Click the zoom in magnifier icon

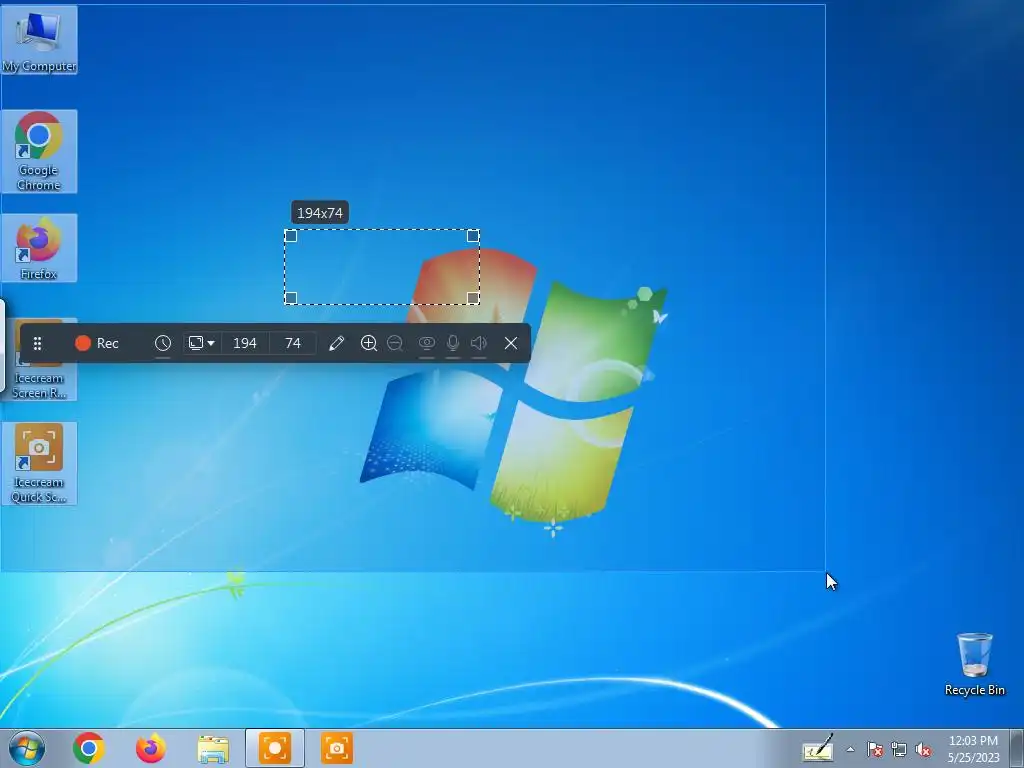pyautogui.click(x=368, y=343)
